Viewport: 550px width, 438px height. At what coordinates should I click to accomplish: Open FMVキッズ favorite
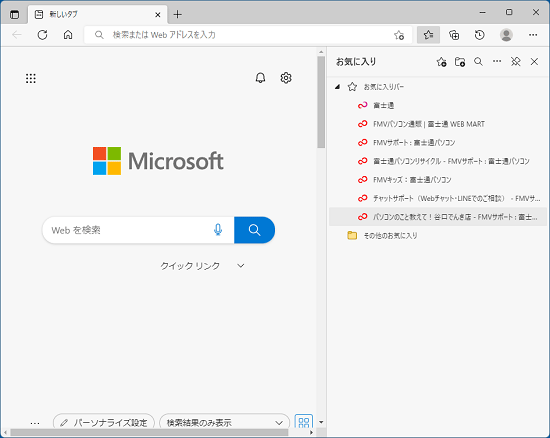pyautogui.click(x=438, y=180)
